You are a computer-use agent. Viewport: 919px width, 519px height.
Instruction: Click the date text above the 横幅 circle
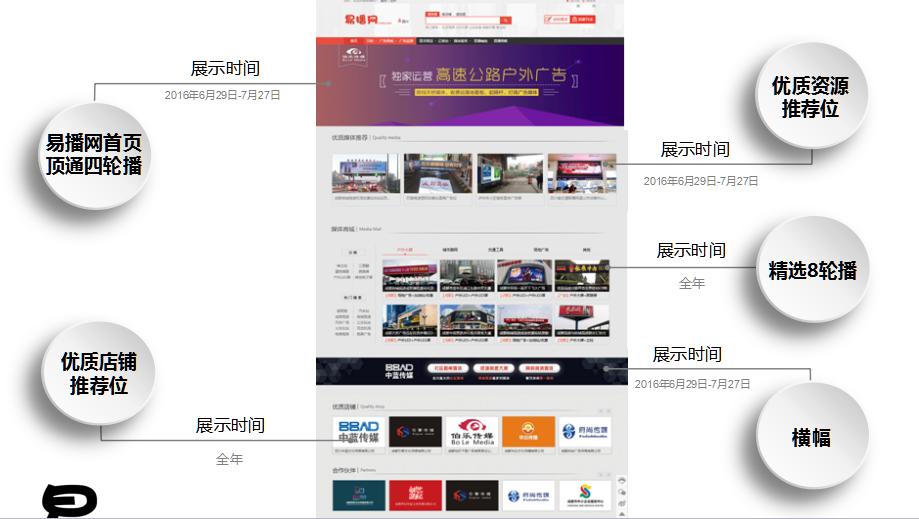point(692,384)
